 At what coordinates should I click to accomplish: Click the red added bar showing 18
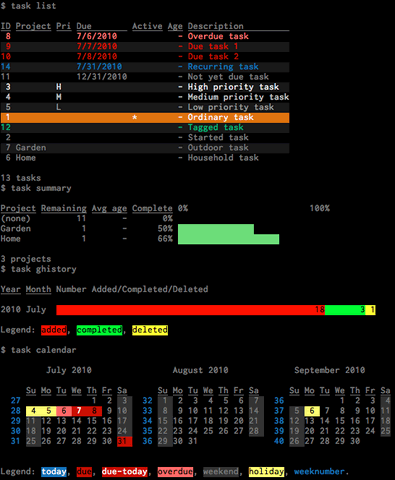tap(190, 310)
